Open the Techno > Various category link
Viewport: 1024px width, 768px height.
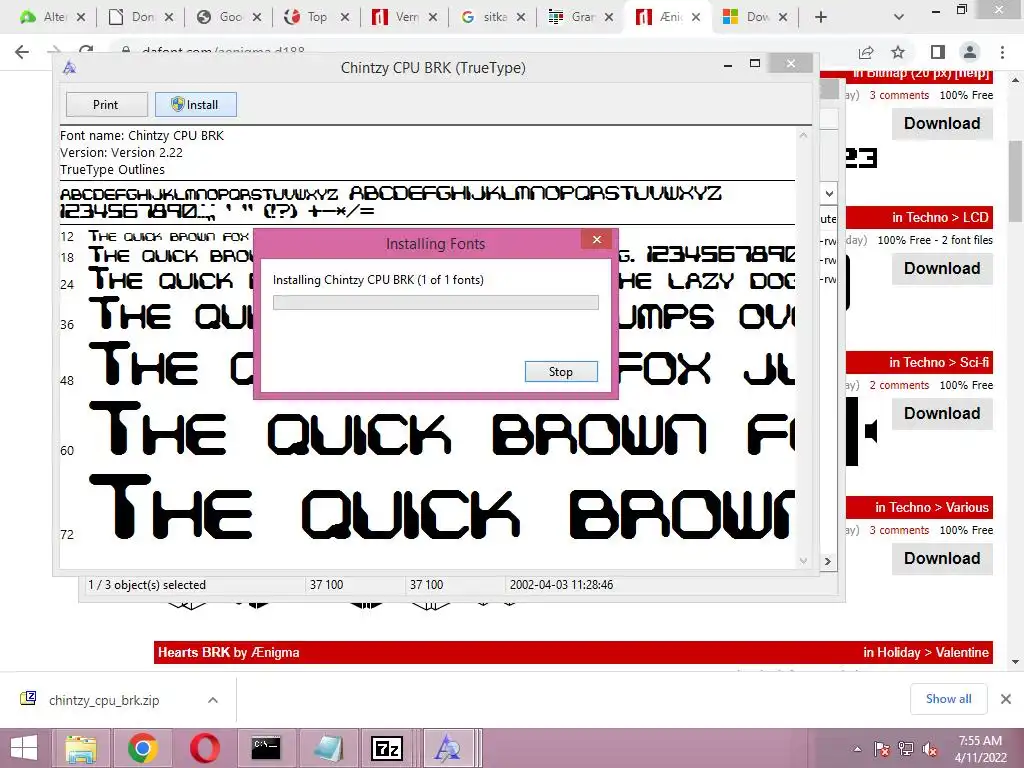point(932,507)
